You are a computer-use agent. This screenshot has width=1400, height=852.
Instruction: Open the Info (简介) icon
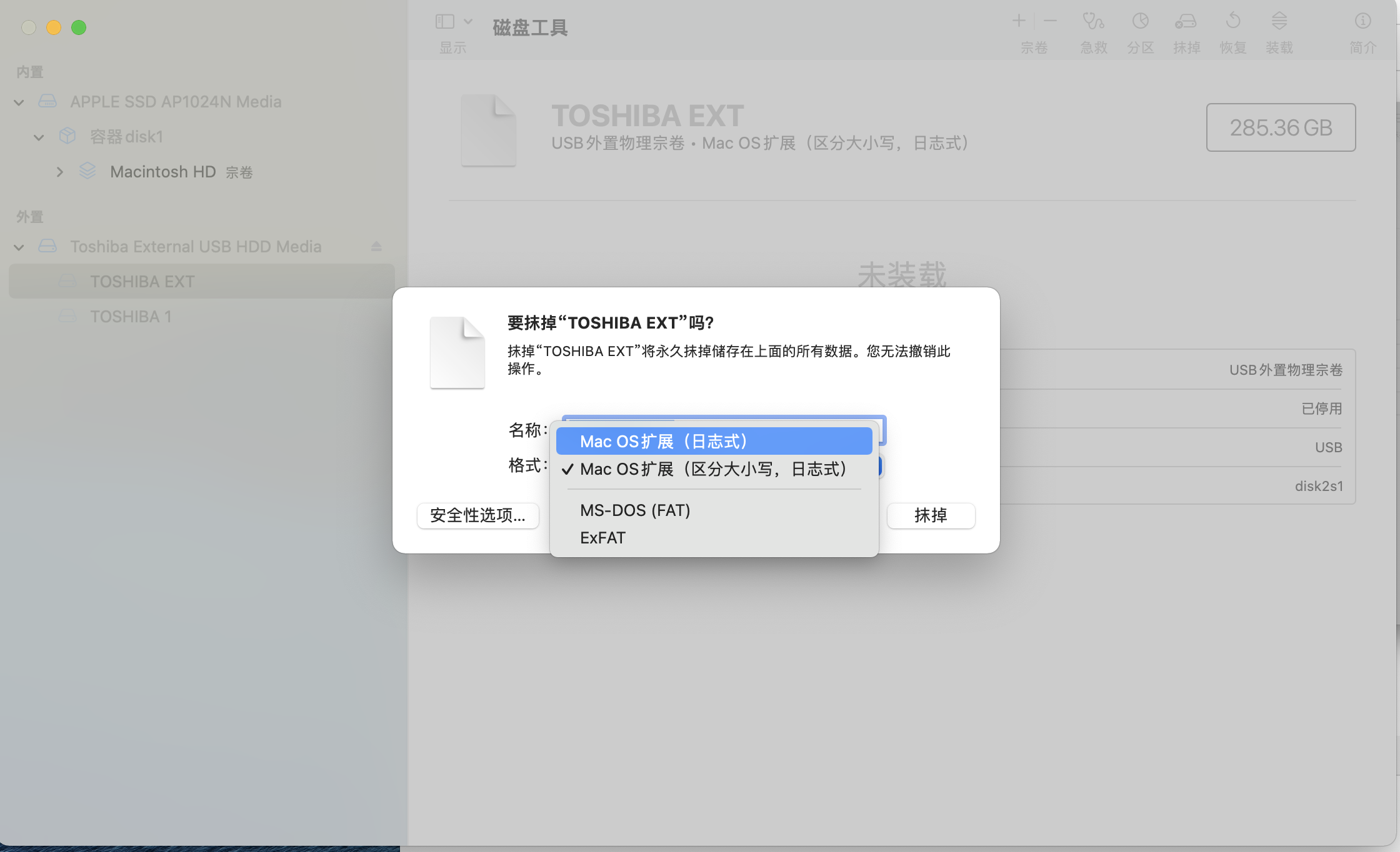click(x=1362, y=22)
